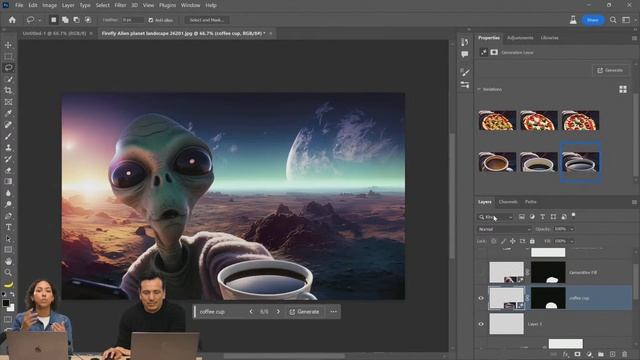The image size is (640, 360).
Task: Hide the coffee cup layer
Action: 481,298
